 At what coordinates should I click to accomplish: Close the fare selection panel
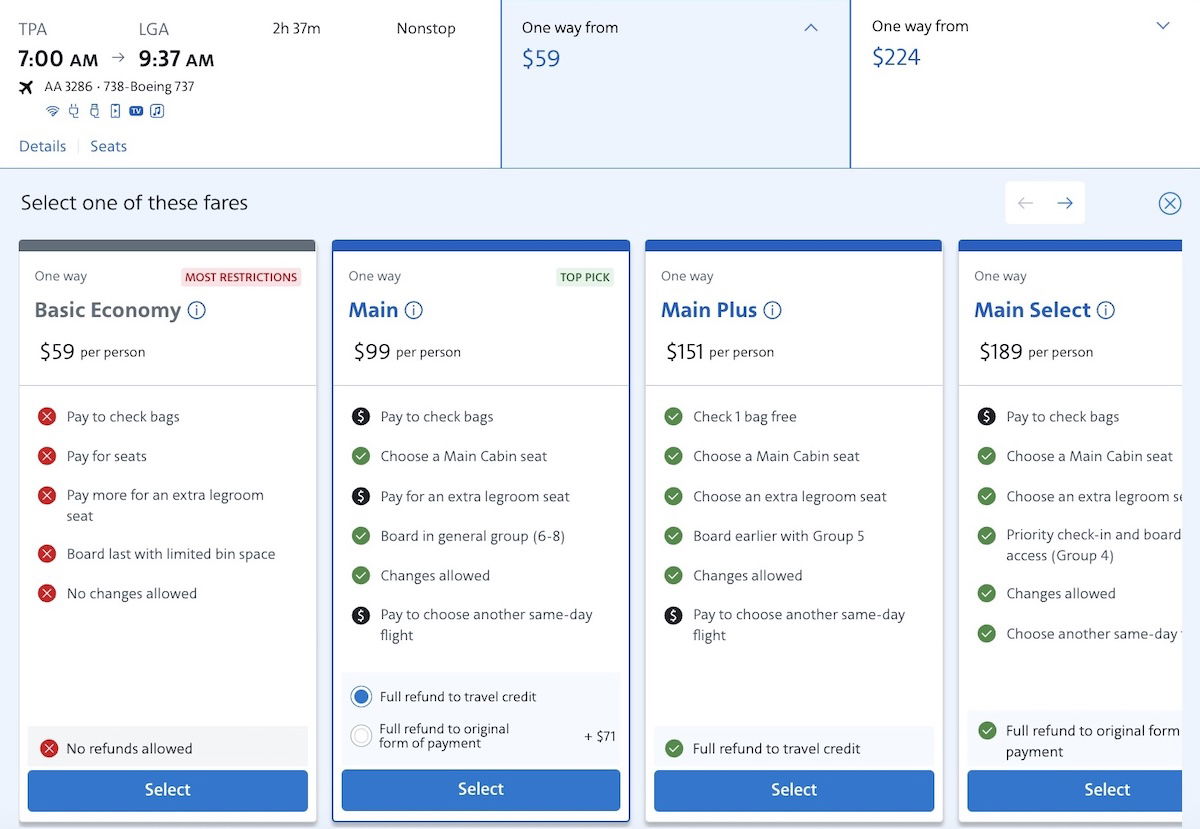pyautogui.click(x=1169, y=204)
